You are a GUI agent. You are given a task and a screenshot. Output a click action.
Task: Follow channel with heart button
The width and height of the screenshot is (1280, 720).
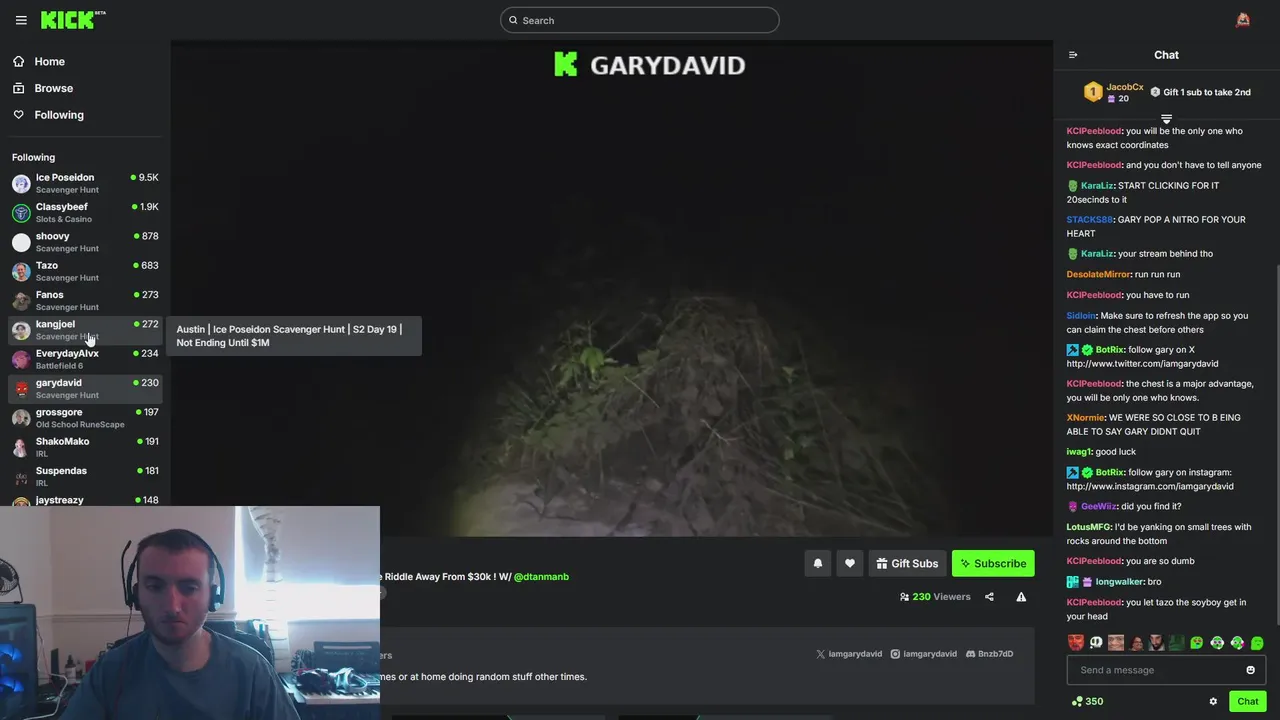pyautogui.click(x=850, y=563)
